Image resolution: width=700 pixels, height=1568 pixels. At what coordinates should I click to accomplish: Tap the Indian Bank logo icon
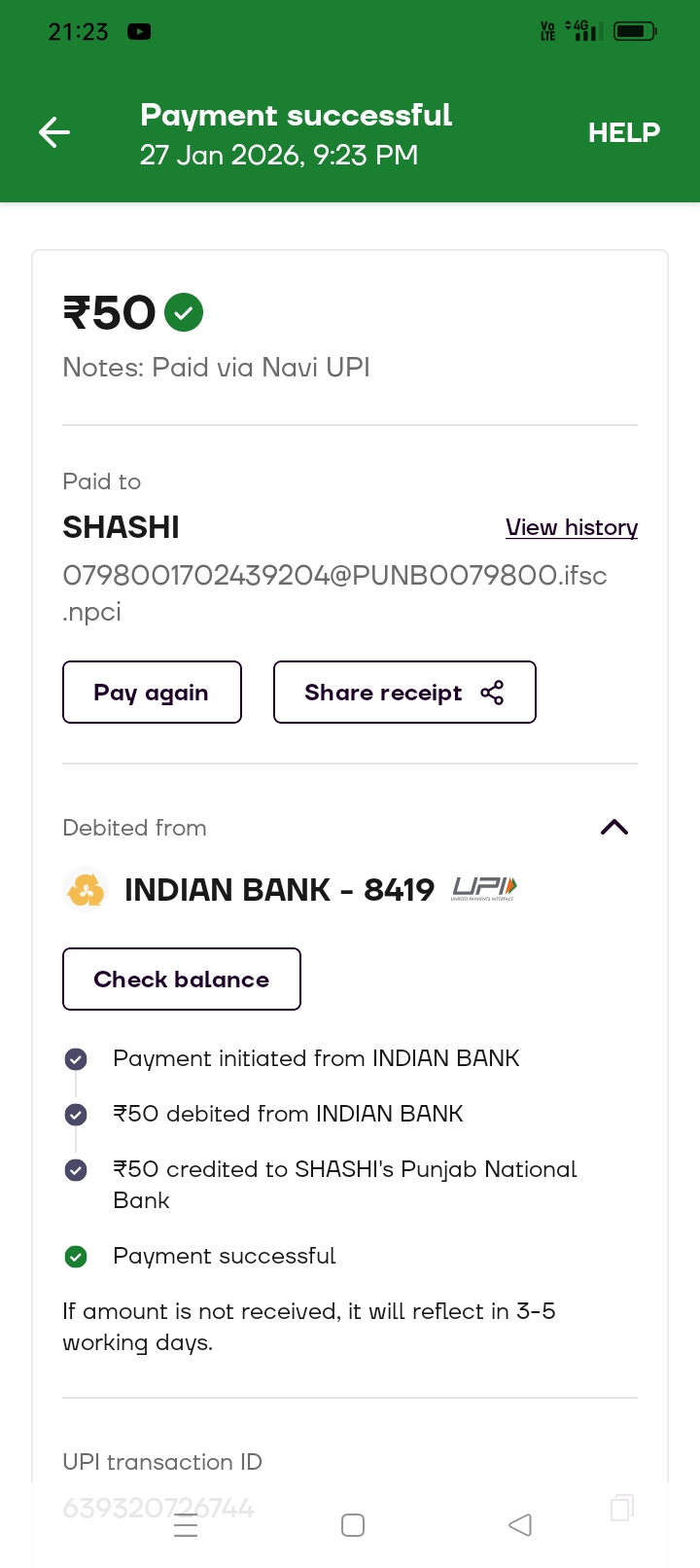(x=86, y=889)
